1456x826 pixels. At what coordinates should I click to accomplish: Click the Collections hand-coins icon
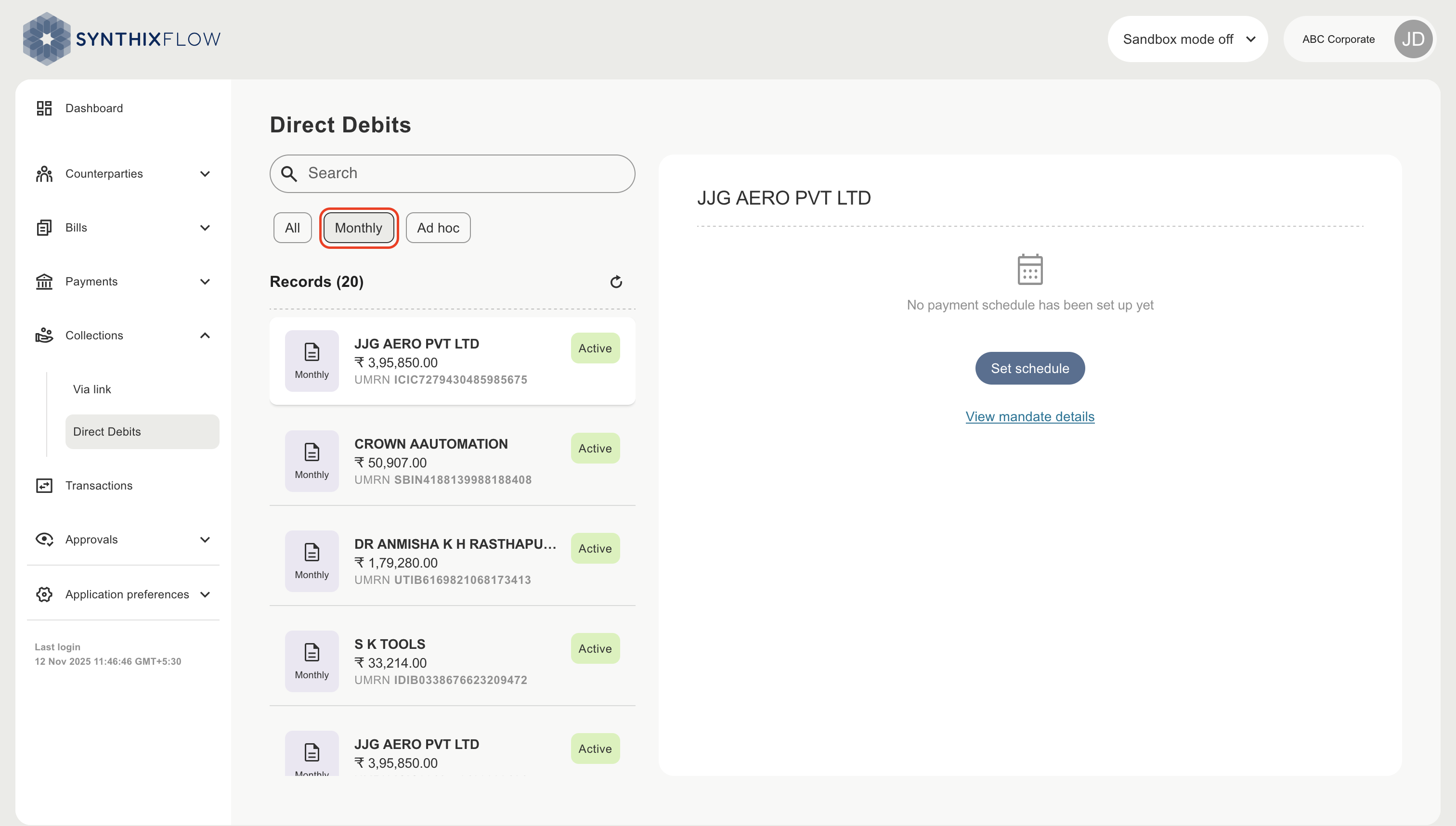coord(44,336)
